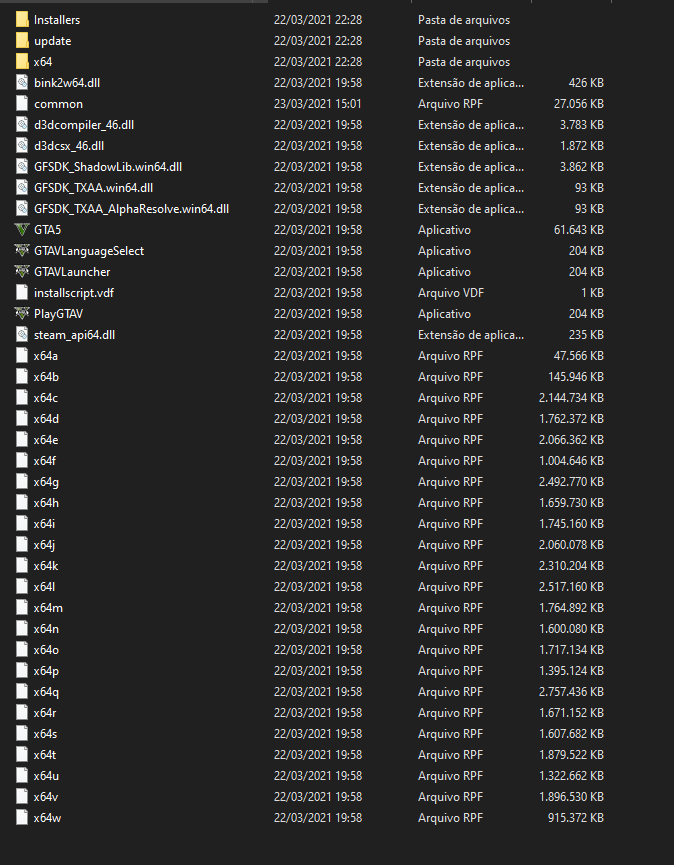Click the GFSDK_TXAA.win64.dll file icon

(x=22, y=188)
